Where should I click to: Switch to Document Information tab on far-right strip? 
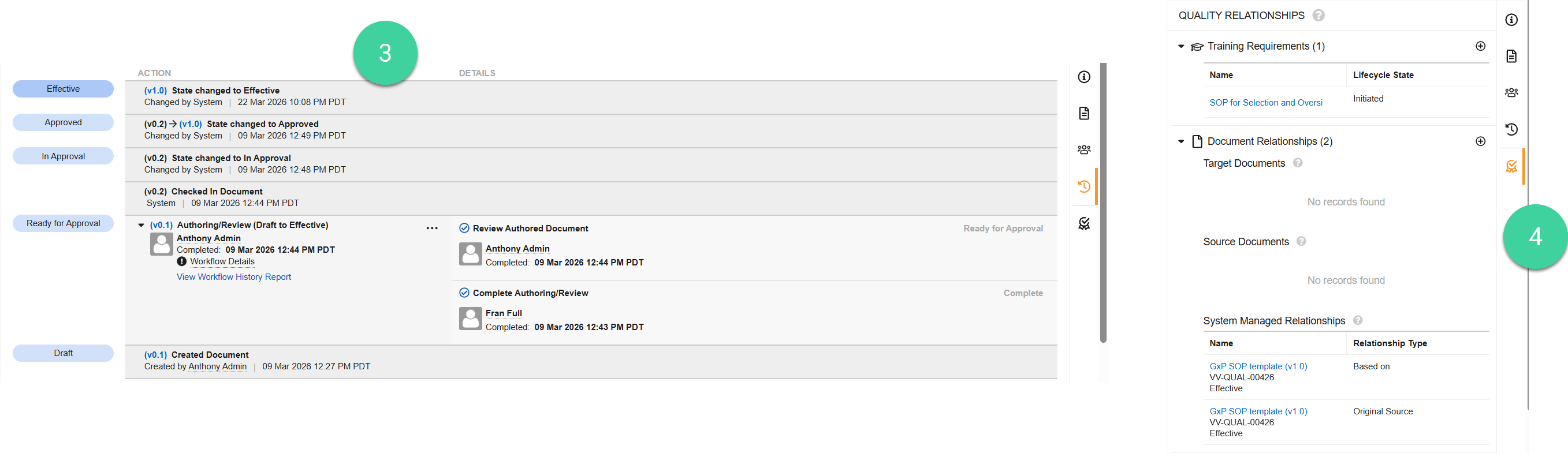point(1512,20)
